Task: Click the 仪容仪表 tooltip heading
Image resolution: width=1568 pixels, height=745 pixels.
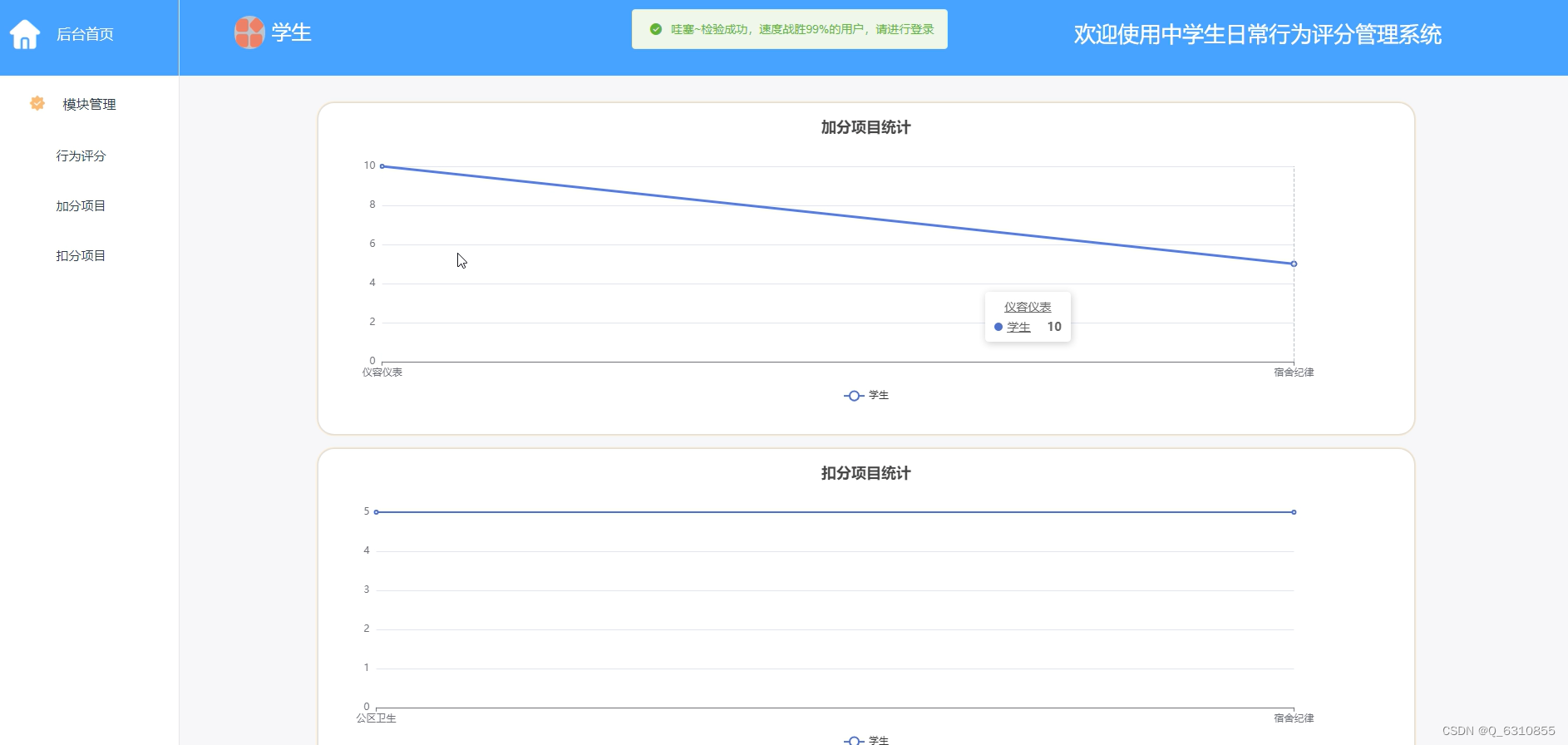Action: pos(1028,307)
